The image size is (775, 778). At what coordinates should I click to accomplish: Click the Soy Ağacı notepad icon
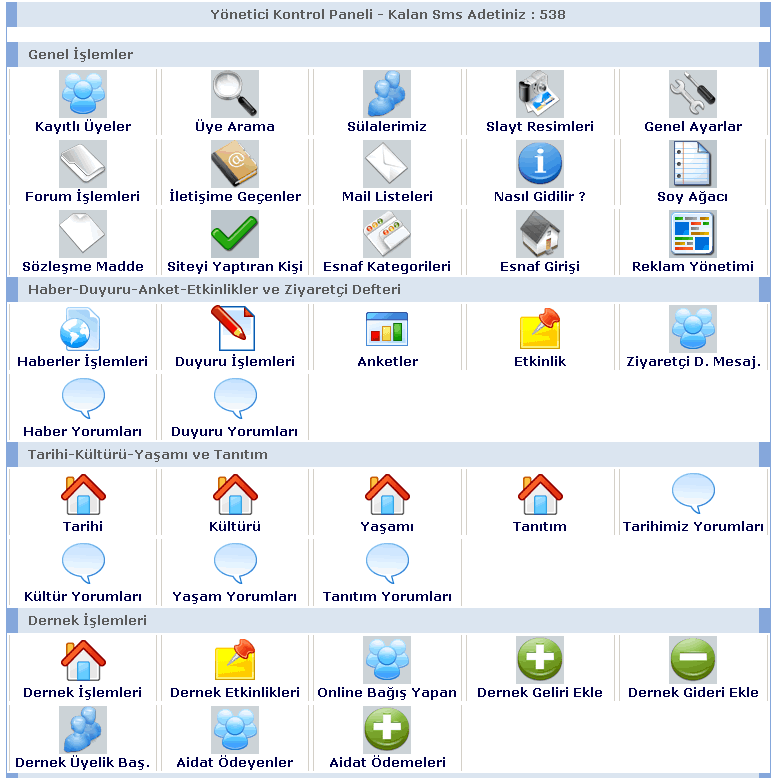coord(693,164)
